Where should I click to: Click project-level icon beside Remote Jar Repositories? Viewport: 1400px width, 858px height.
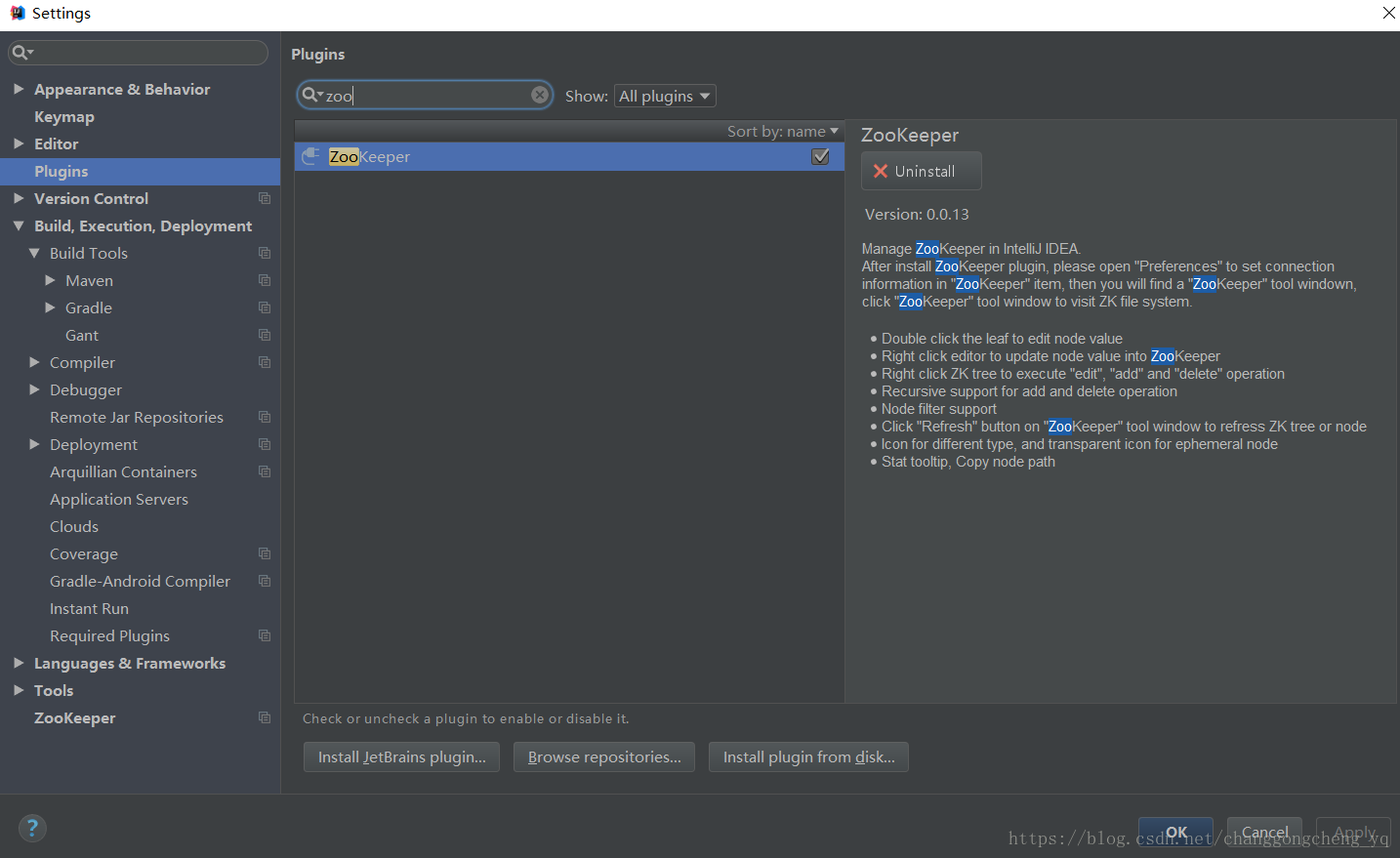coord(264,417)
